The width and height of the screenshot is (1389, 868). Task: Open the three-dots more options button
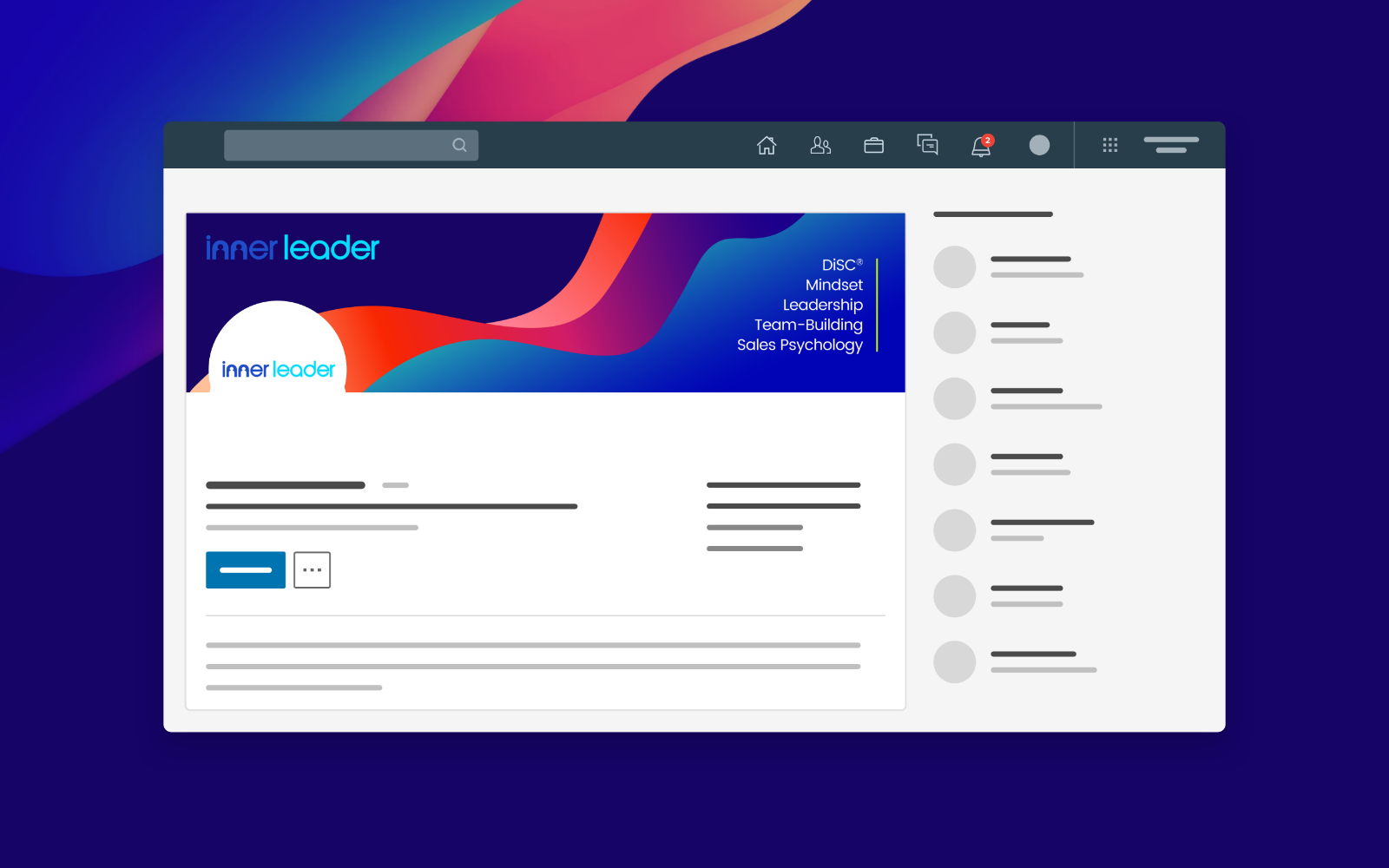312,569
